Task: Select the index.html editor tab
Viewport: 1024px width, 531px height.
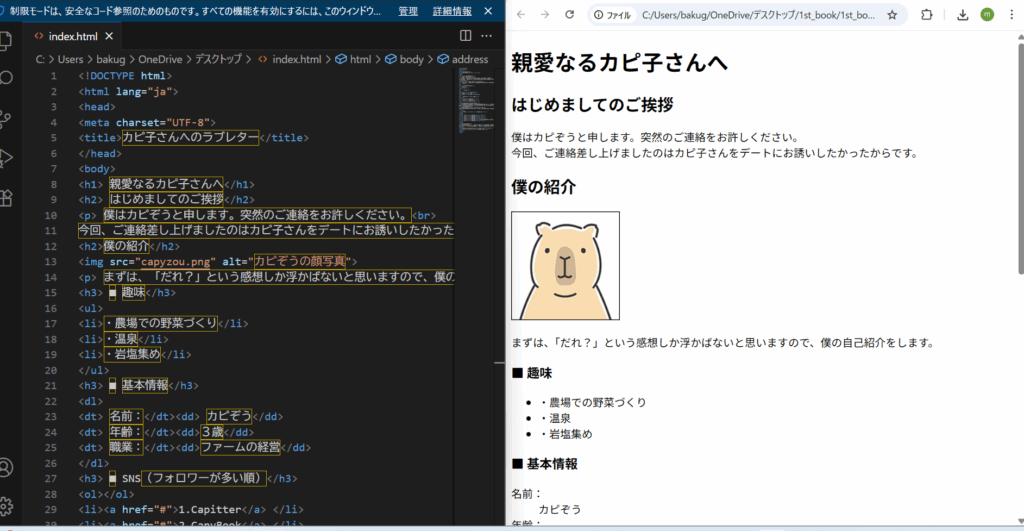Action: pyautogui.click(x=73, y=36)
